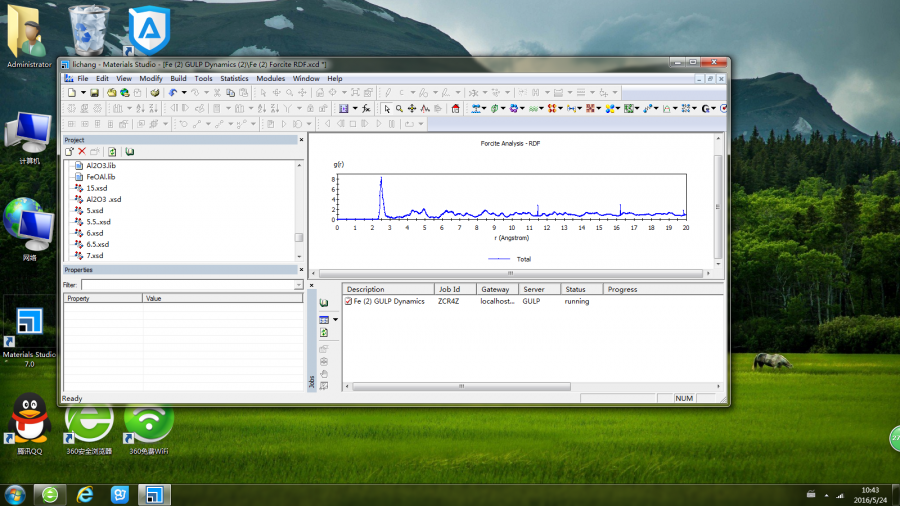Open the Filter dropdown in Properties panel

click(298, 285)
